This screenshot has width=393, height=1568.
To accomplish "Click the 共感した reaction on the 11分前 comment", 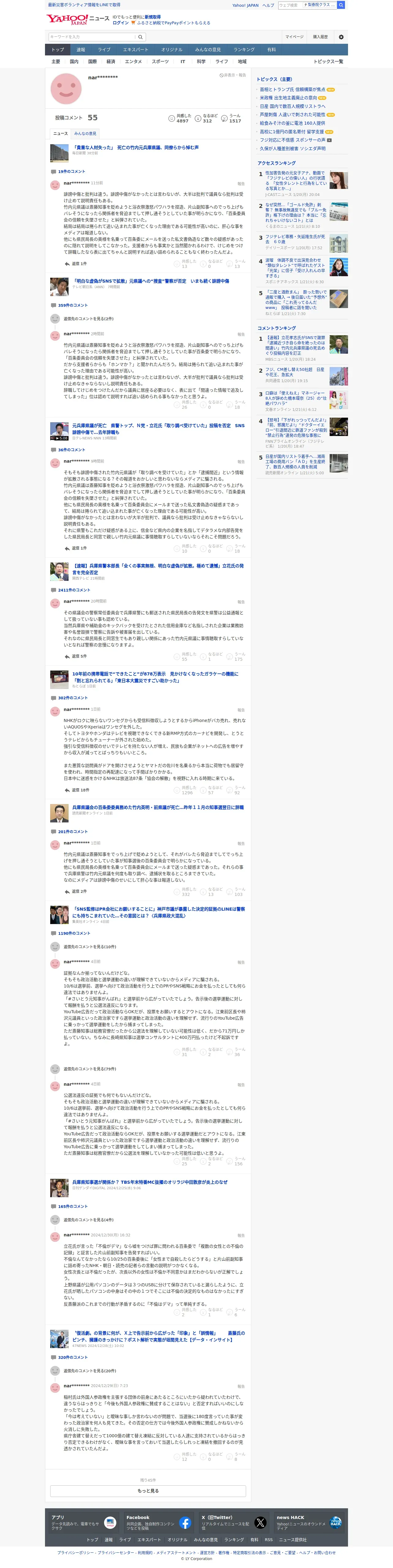I will coord(185,264).
